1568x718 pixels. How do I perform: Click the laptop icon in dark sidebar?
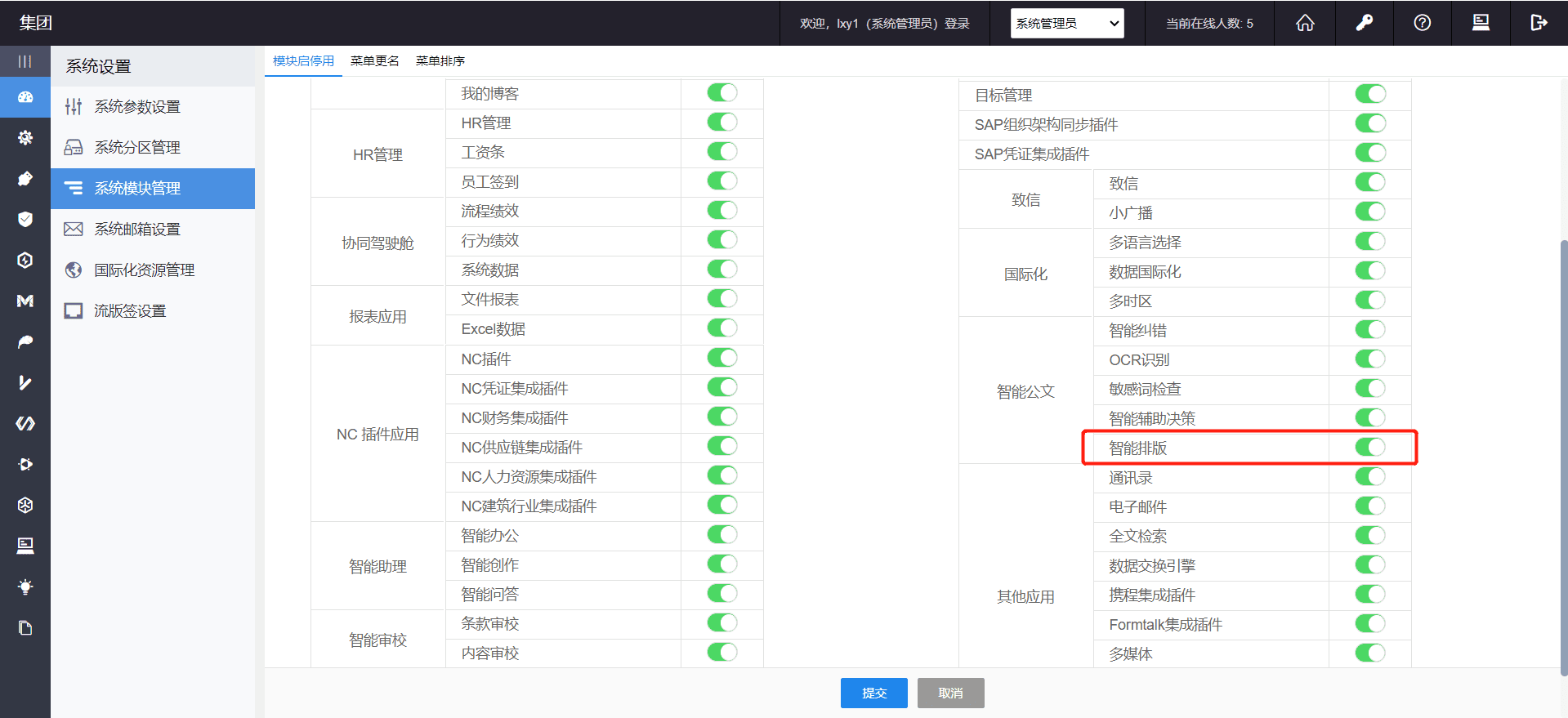click(25, 546)
